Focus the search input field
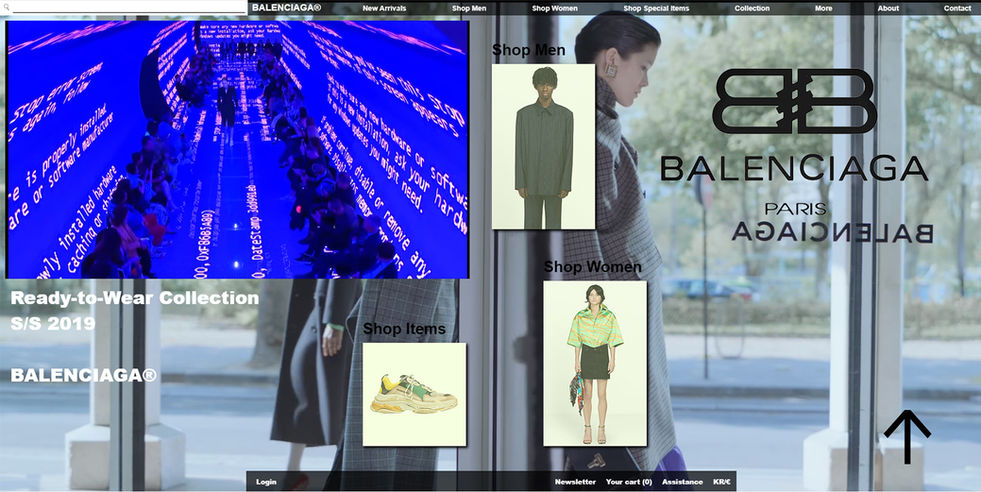Image resolution: width=981 pixels, height=492 pixels. (x=129, y=8)
